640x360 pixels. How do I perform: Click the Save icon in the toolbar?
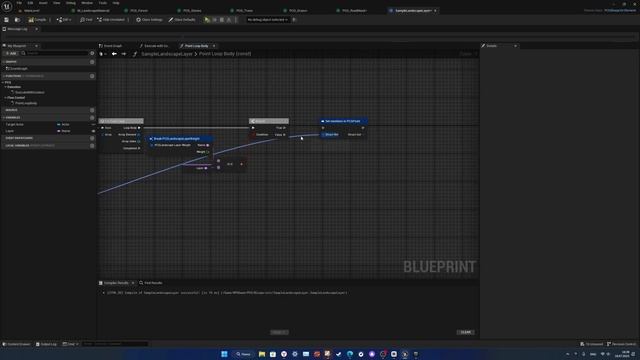click(6, 20)
